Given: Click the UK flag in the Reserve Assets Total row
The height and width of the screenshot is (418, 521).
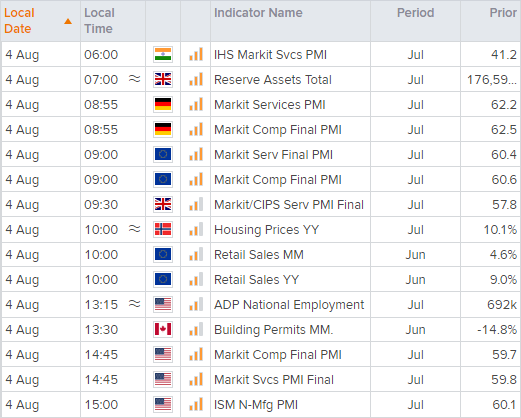Looking at the screenshot, I should [x=163, y=79].
